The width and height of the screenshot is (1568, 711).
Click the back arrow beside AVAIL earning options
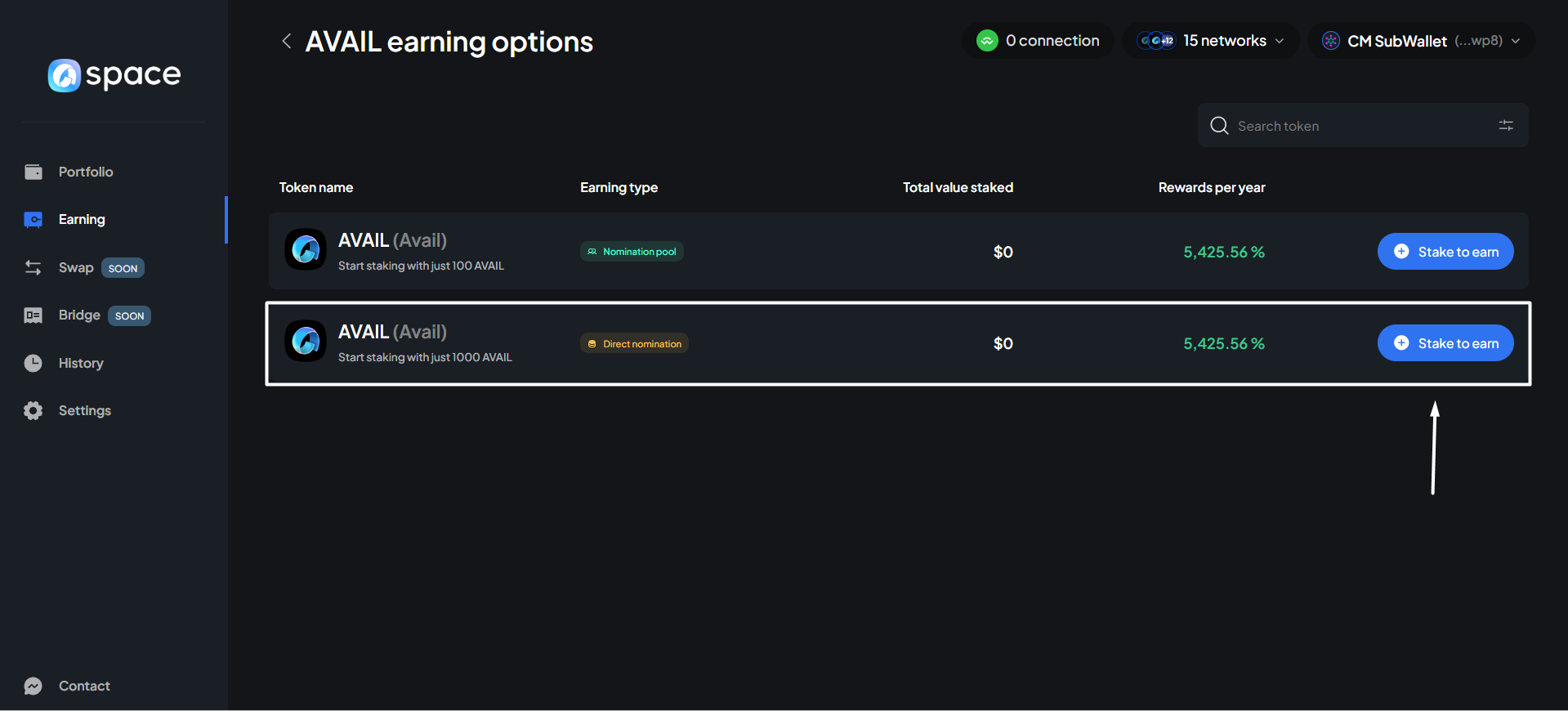(x=286, y=41)
